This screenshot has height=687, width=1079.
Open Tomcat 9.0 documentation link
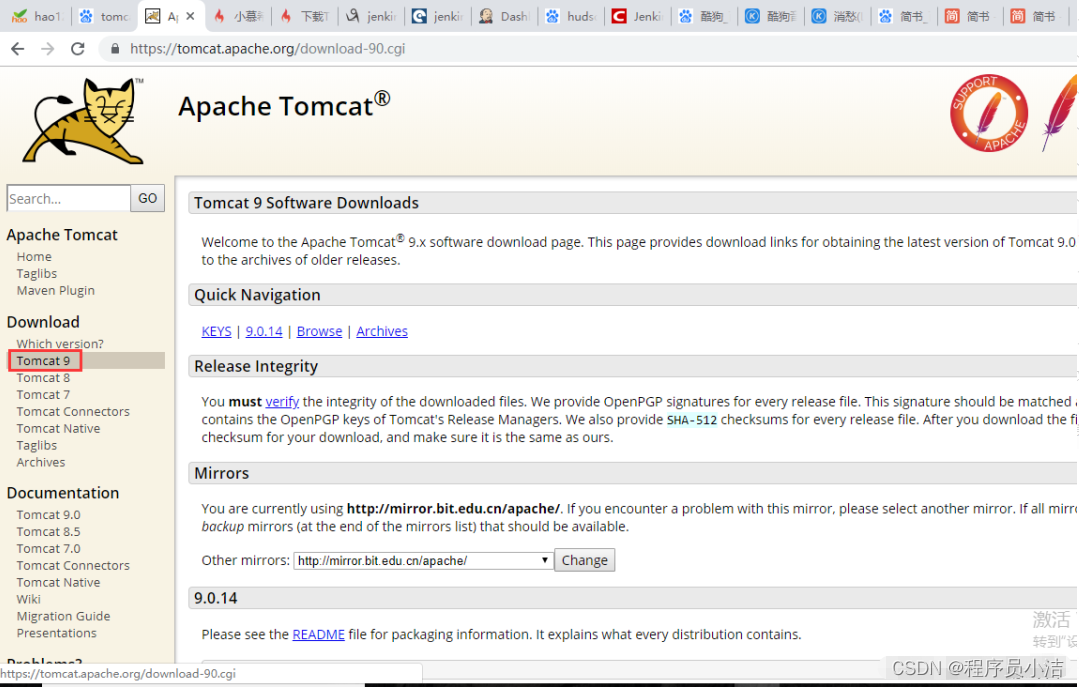pyautogui.click(x=48, y=515)
